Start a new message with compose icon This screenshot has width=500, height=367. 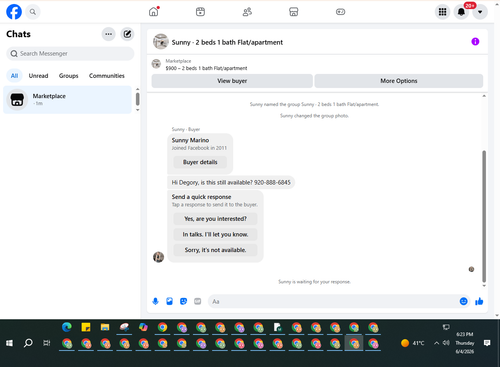tap(127, 34)
